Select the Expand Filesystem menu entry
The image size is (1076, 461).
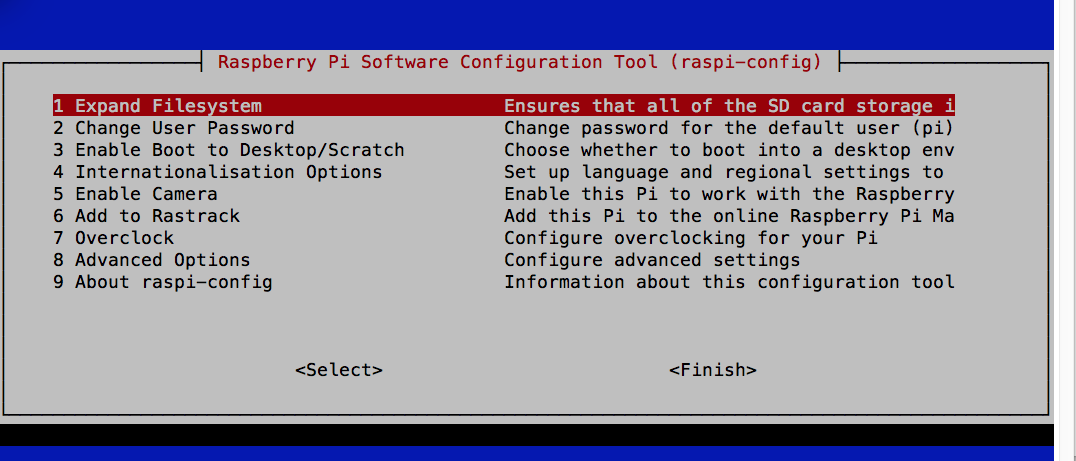coord(504,106)
